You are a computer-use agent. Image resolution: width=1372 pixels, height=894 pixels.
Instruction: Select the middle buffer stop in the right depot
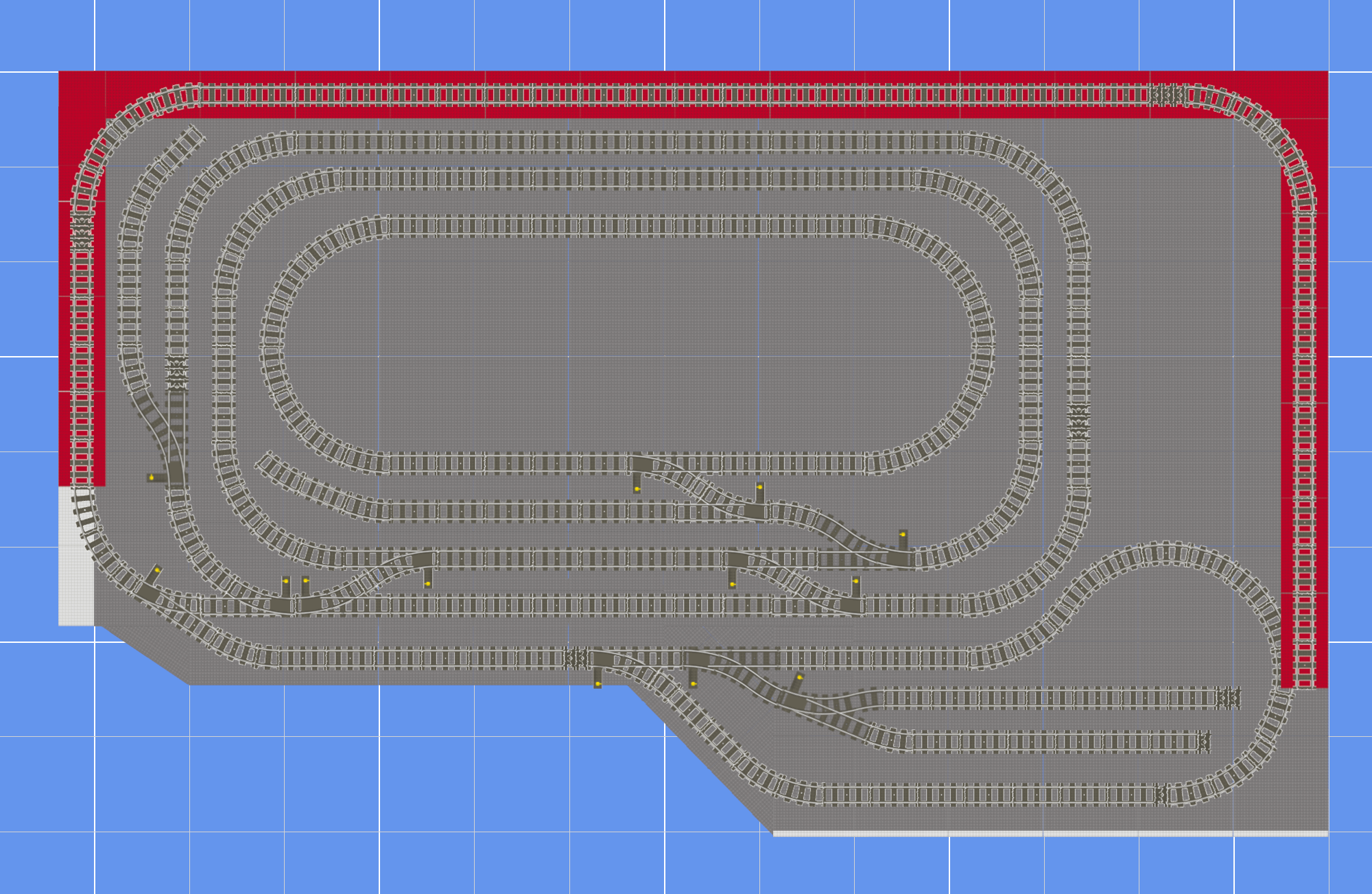pos(1205,742)
